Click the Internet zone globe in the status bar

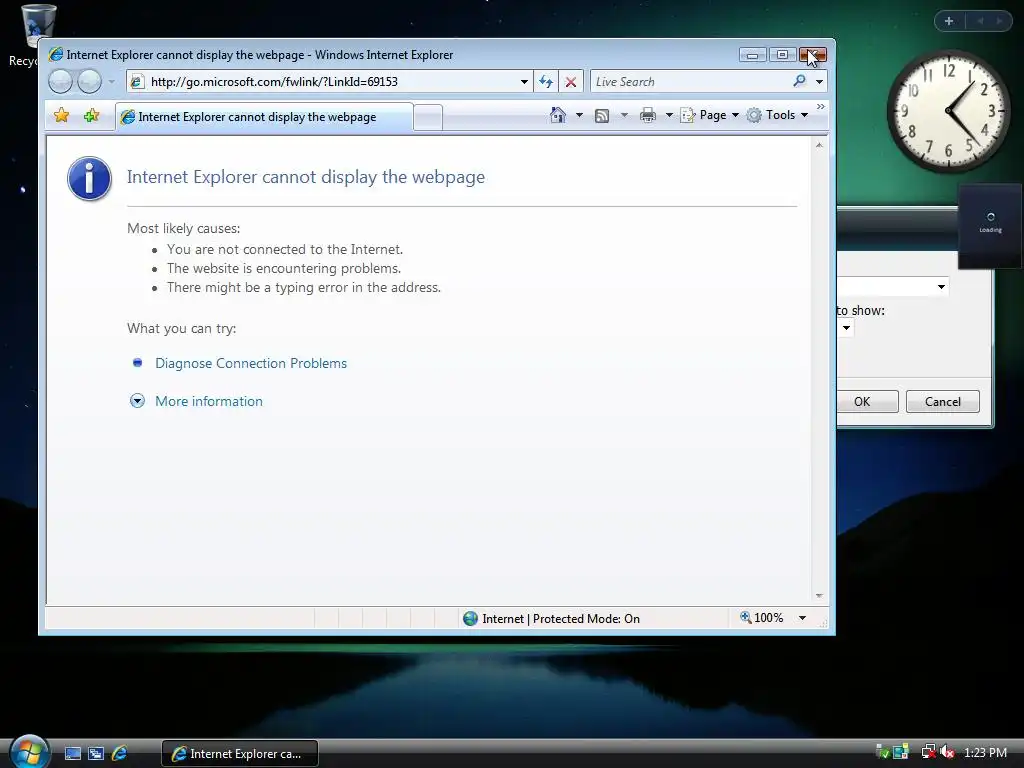click(x=470, y=618)
